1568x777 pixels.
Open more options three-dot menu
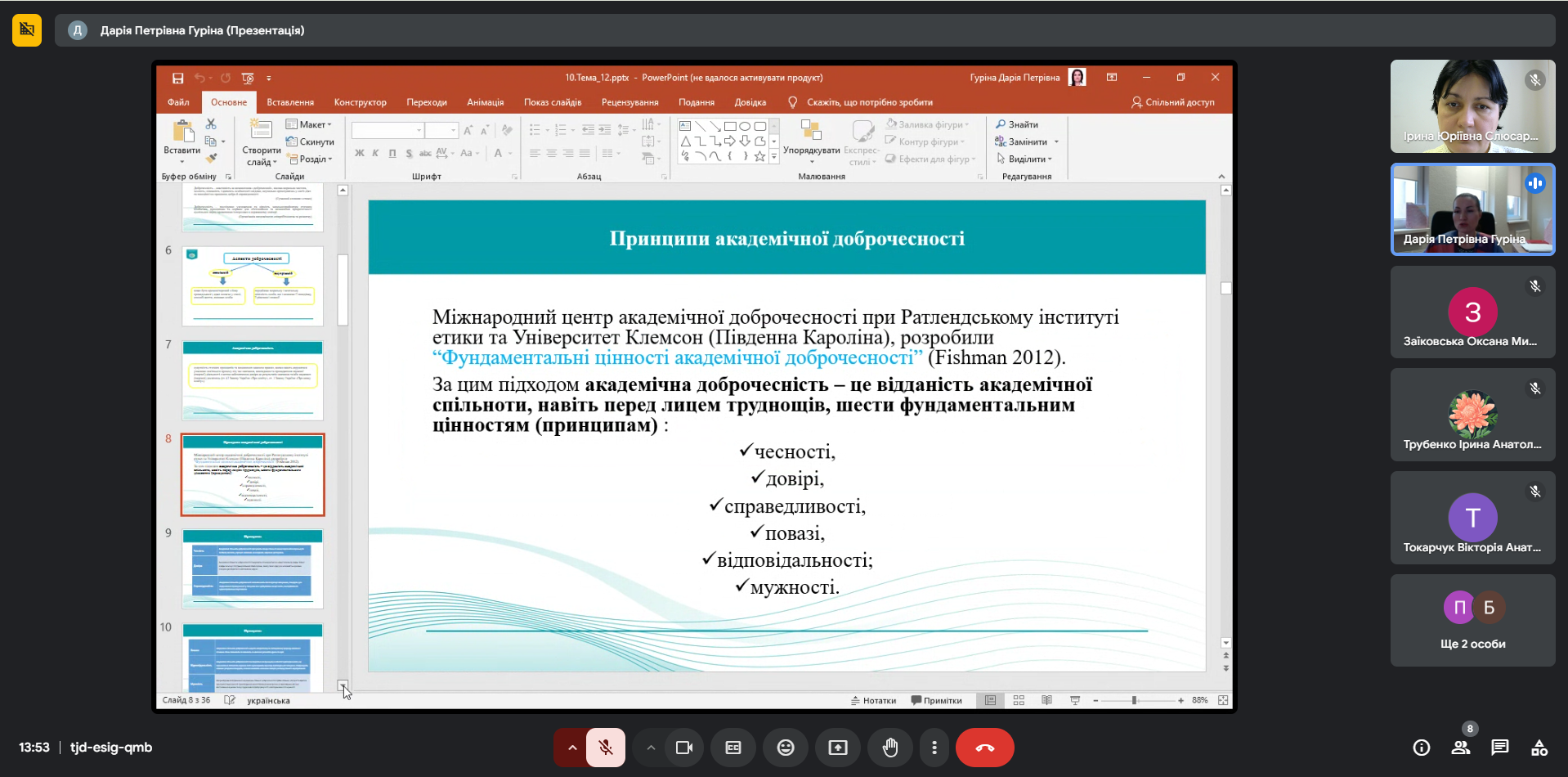click(934, 748)
